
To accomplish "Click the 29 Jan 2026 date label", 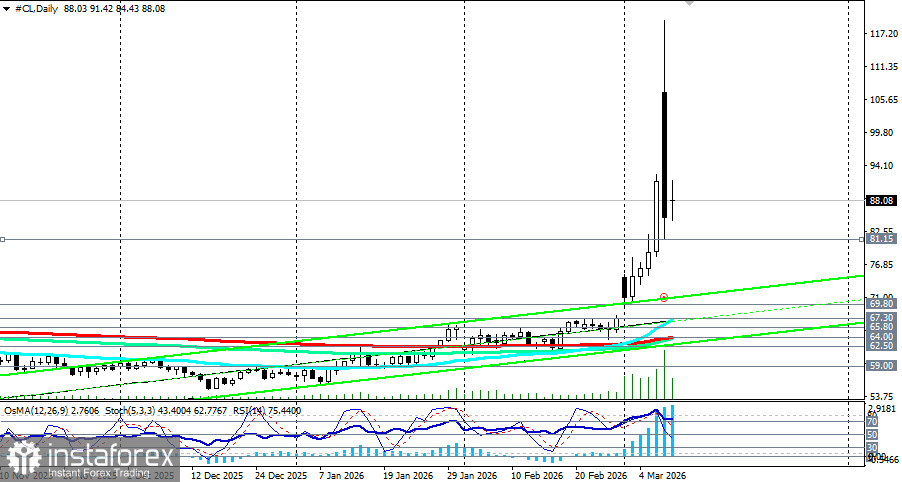I will (472, 476).
